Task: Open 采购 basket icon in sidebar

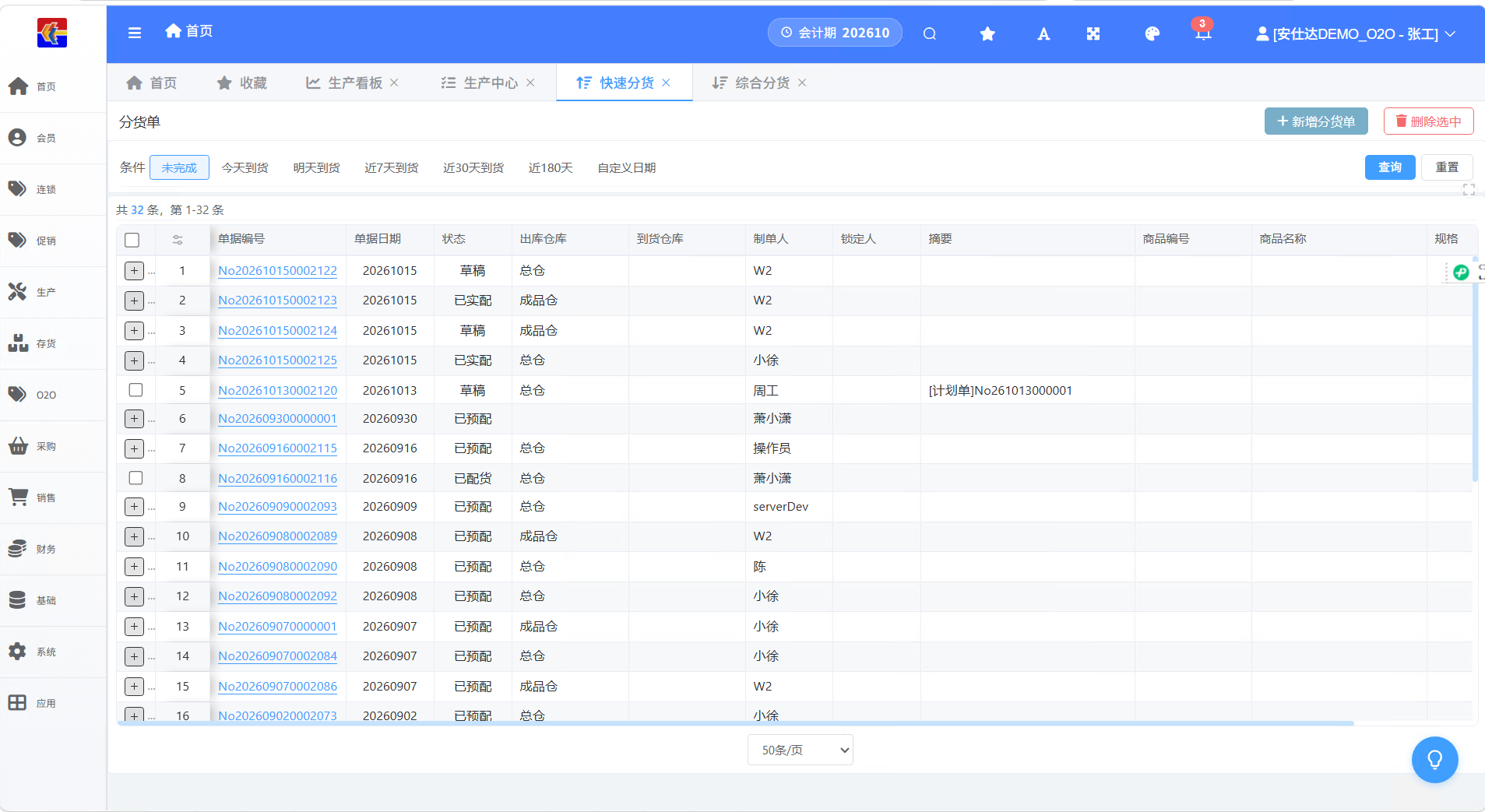Action: pos(18,446)
